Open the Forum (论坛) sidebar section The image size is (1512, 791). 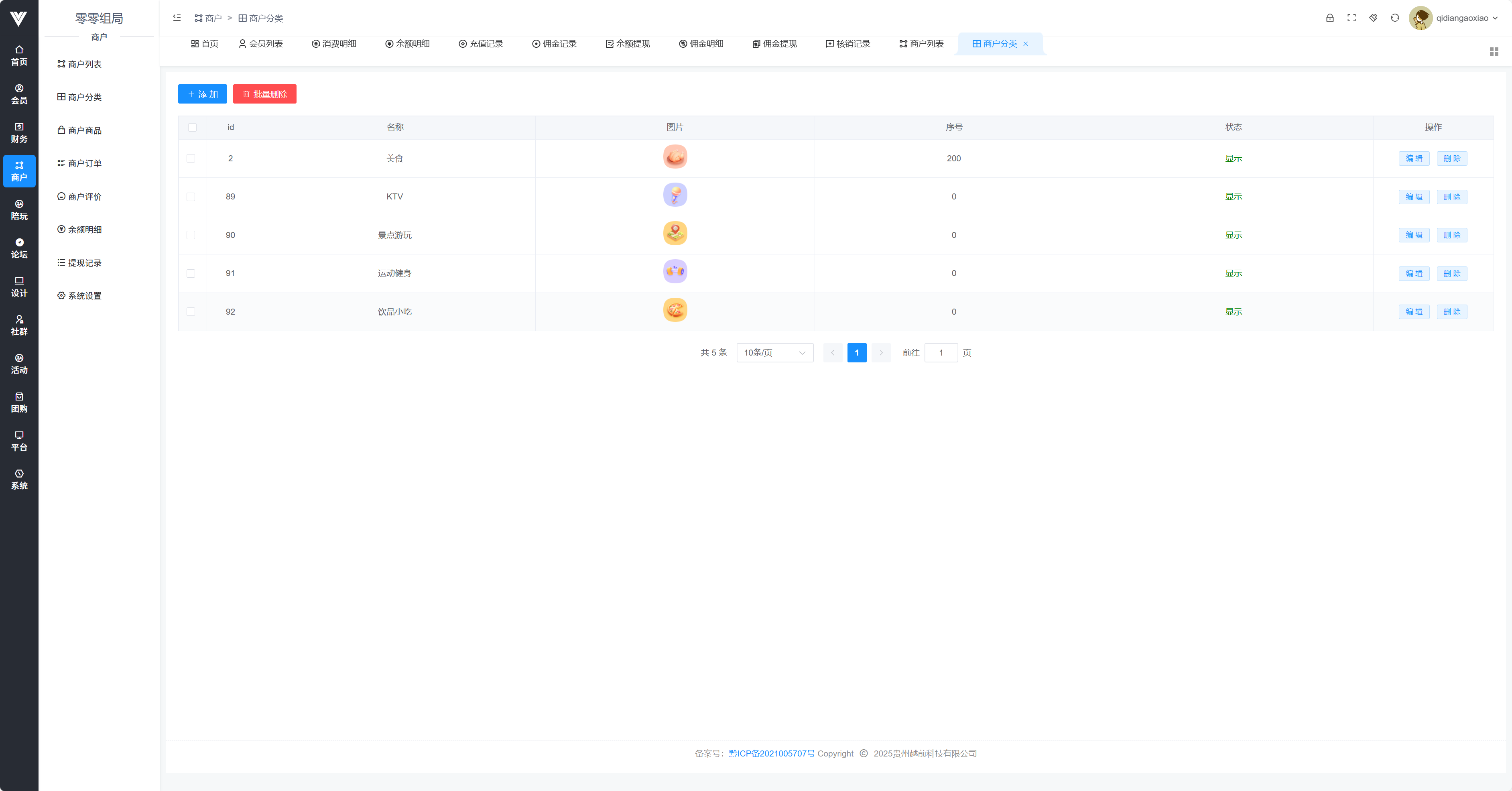click(x=19, y=248)
